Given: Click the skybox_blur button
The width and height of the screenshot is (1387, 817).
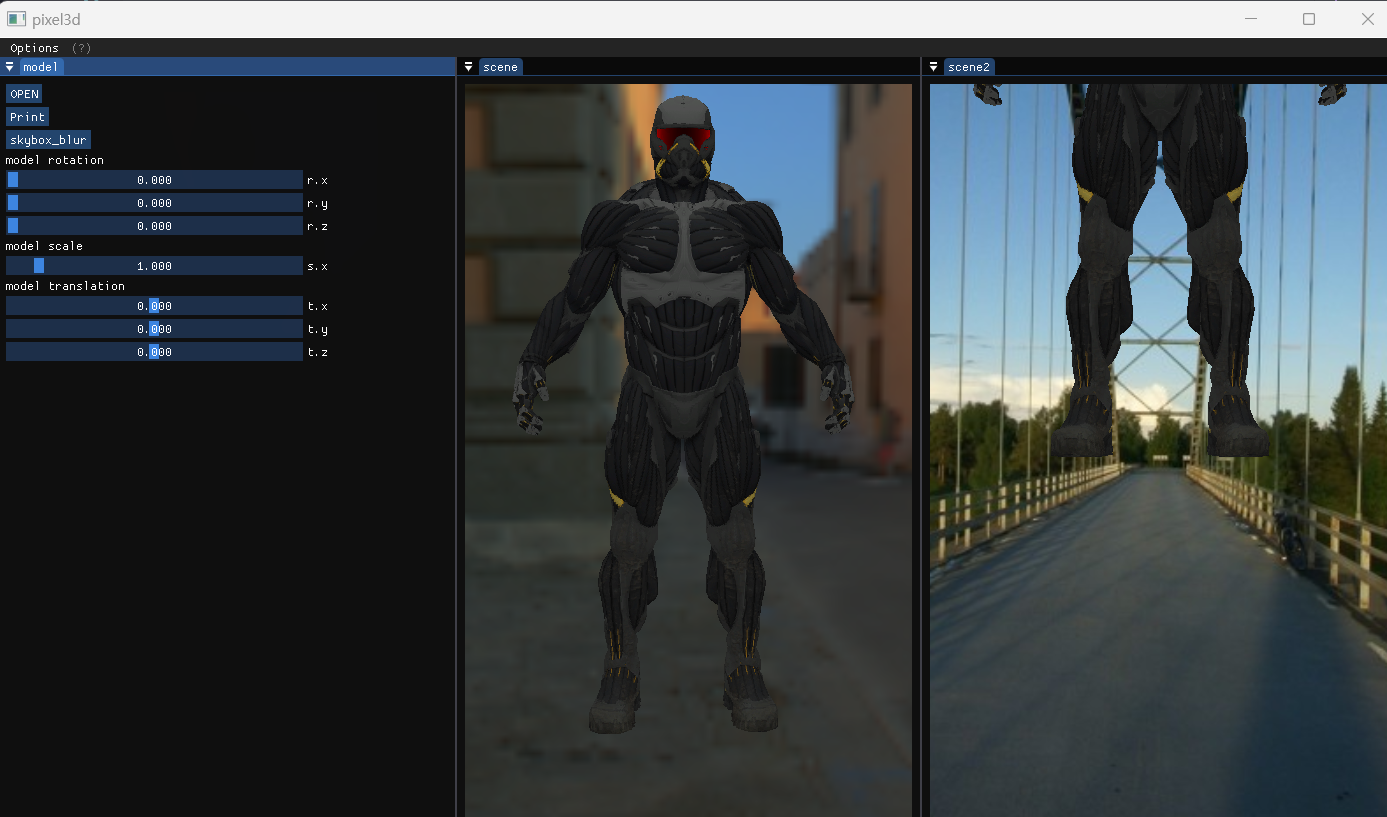Looking at the screenshot, I should click(48, 140).
